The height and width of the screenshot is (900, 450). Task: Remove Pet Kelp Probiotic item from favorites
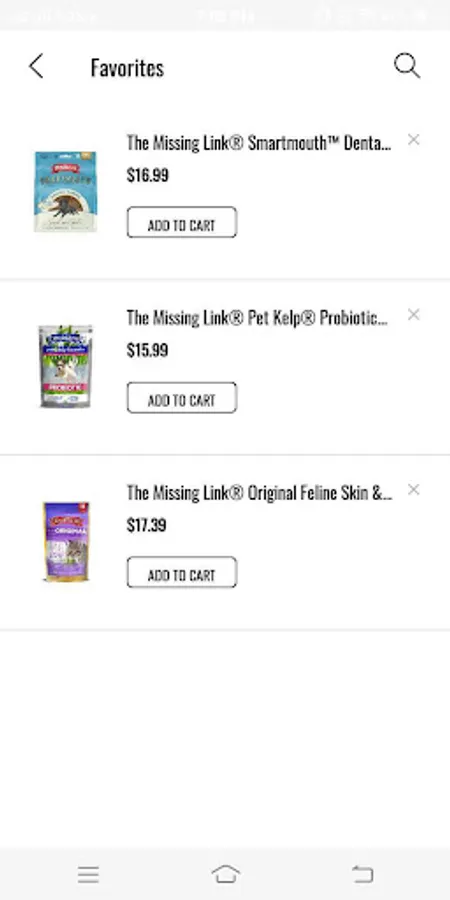coord(413,315)
